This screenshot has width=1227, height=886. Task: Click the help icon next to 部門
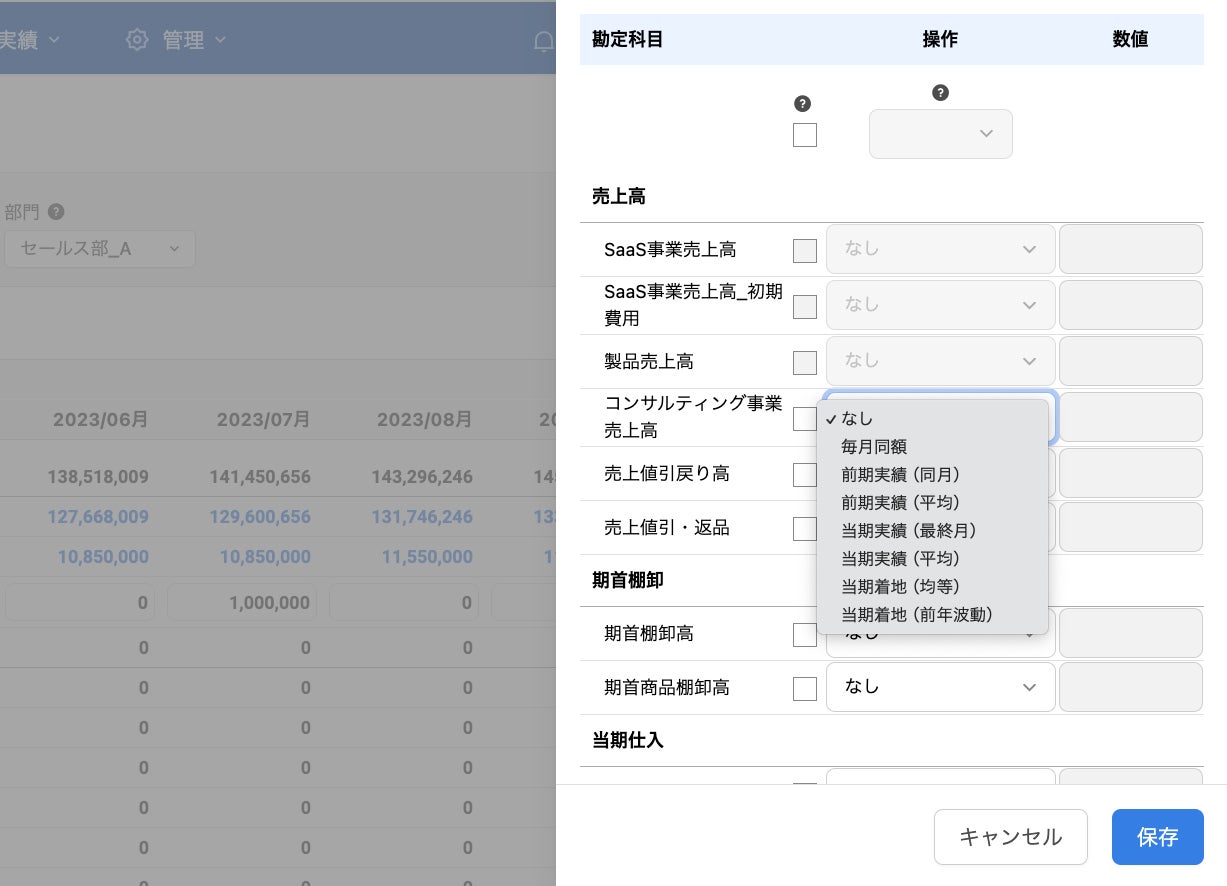click(x=56, y=212)
